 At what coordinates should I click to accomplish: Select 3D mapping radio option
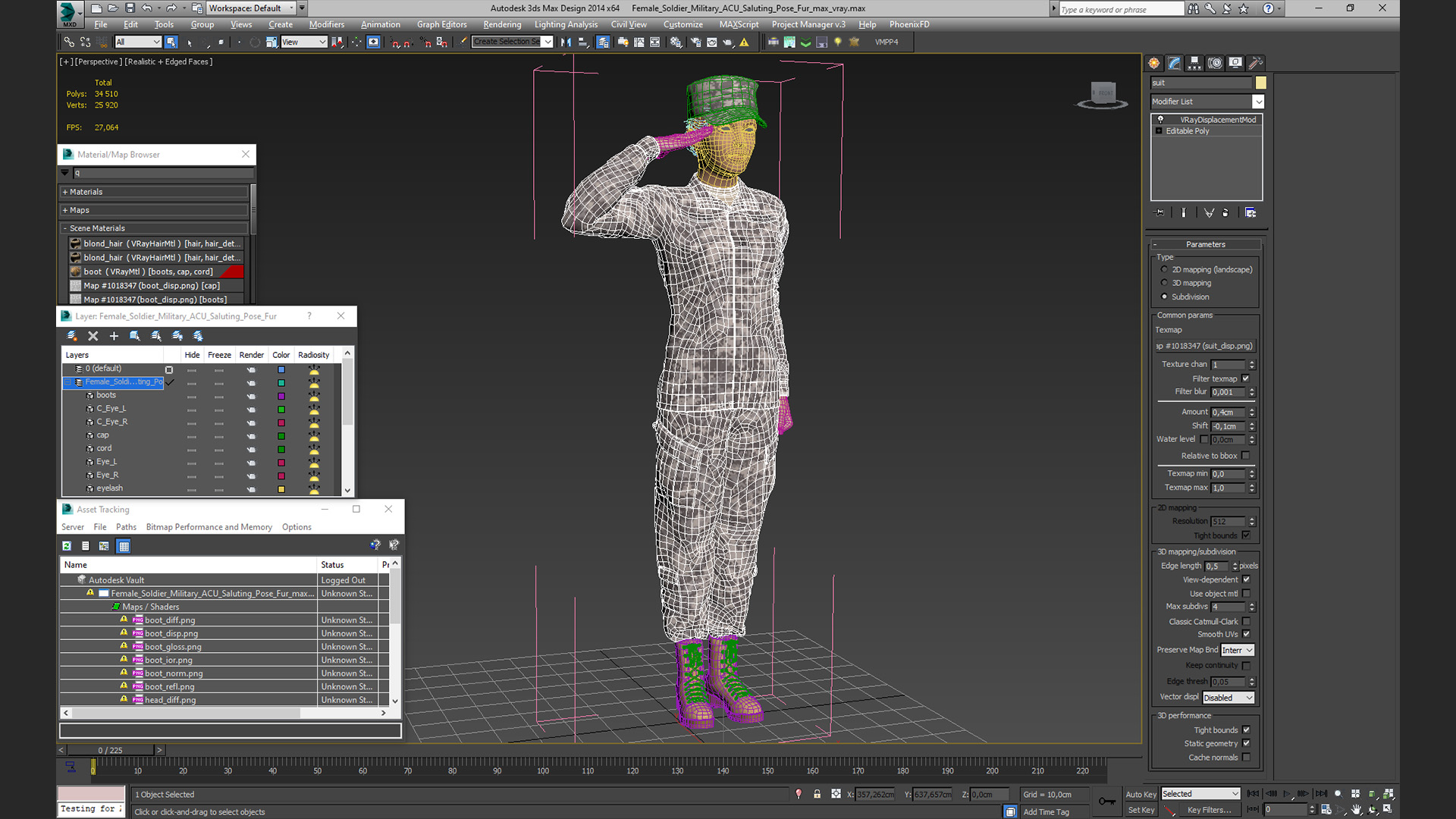[1164, 283]
